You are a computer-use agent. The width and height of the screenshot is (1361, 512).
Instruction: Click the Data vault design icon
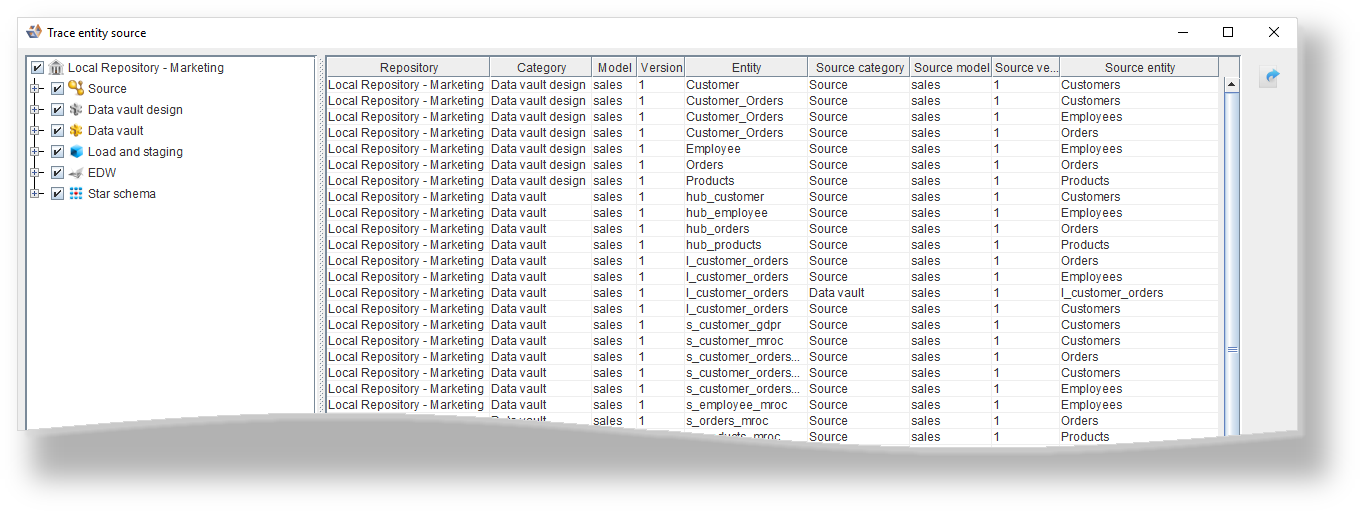pyautogui.click(x=76, y=110)
